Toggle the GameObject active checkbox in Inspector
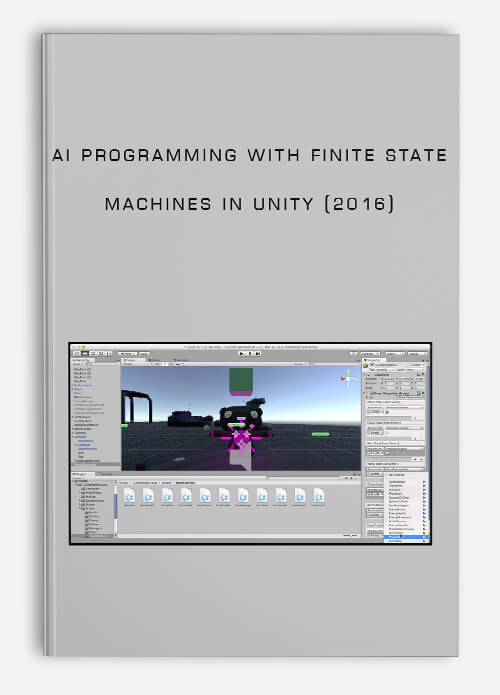 click(x=371, y=364)
